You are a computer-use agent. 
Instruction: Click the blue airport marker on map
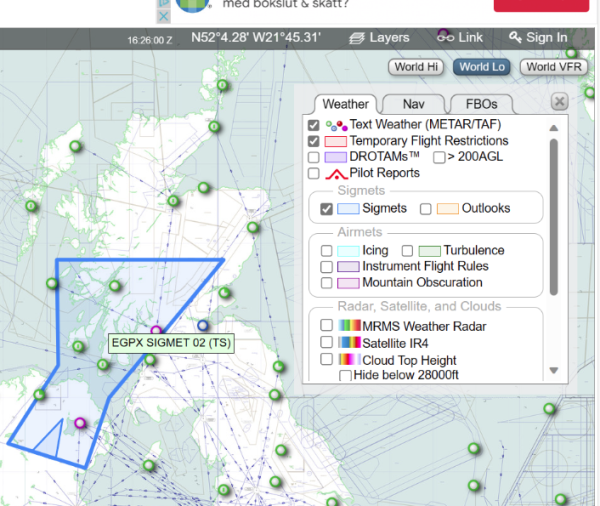point(204,326)
